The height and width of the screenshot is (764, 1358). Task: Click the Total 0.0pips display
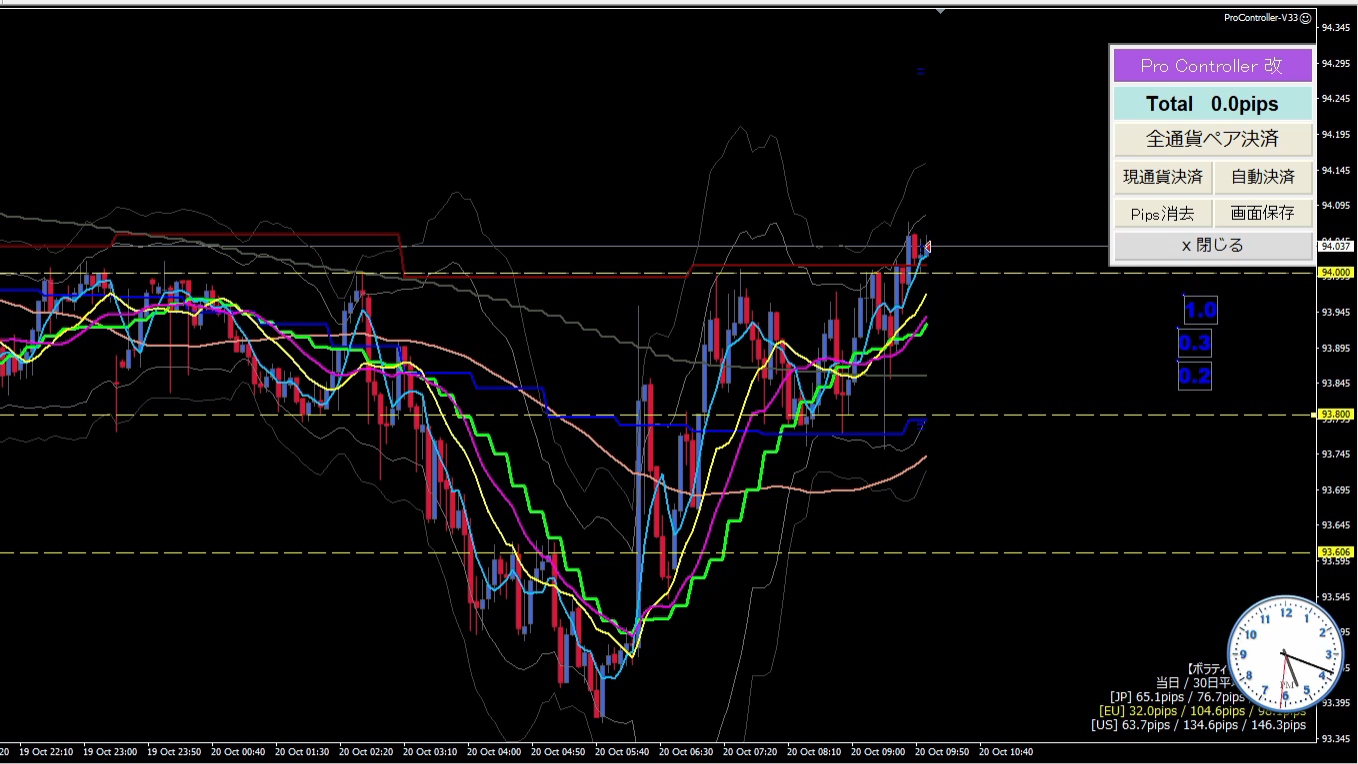tap(1212, 104)
